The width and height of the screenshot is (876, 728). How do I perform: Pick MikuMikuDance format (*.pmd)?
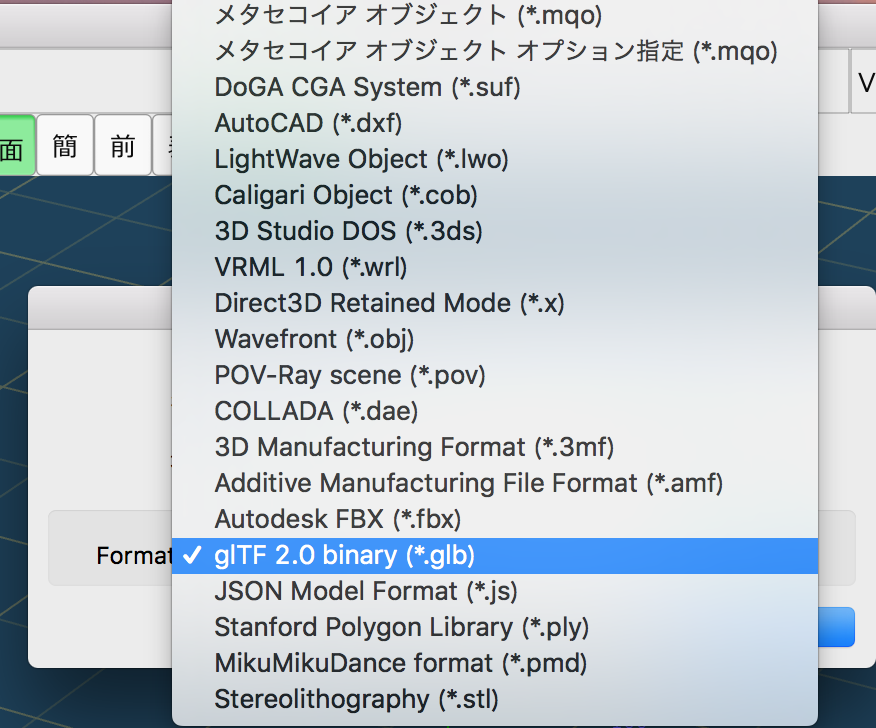(495, 663)
